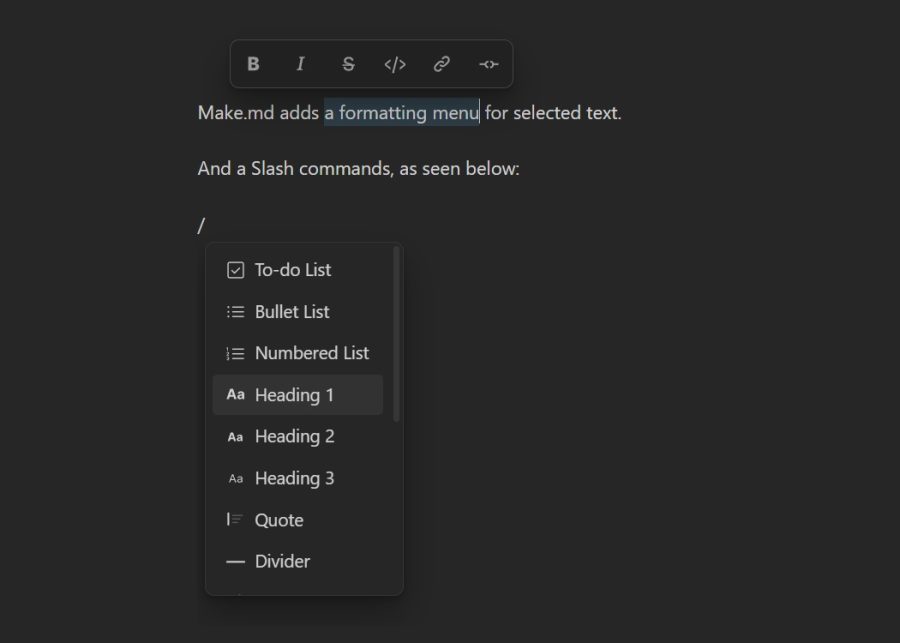Click the slash character in the editor

tap(201, 224)
